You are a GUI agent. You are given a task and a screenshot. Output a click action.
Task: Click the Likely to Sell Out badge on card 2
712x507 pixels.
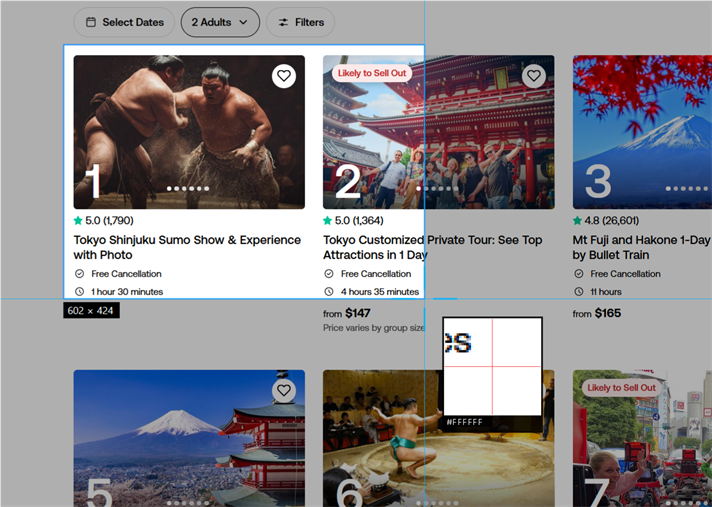[371, 73]
